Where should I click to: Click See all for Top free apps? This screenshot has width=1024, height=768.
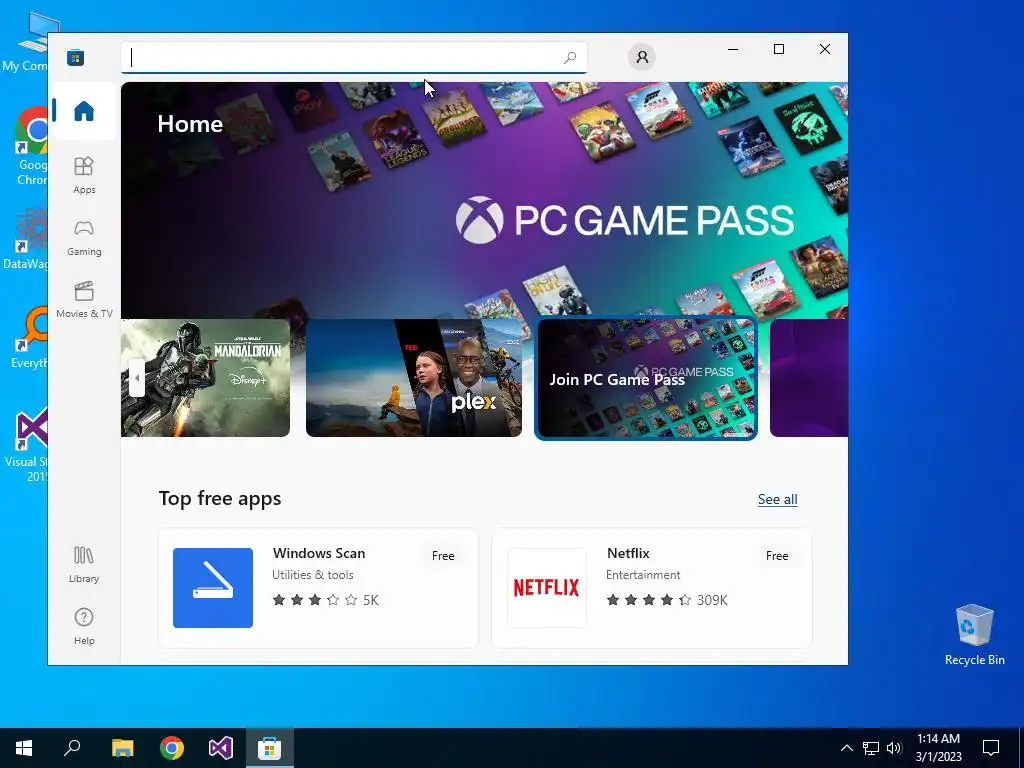coord(777,499)
